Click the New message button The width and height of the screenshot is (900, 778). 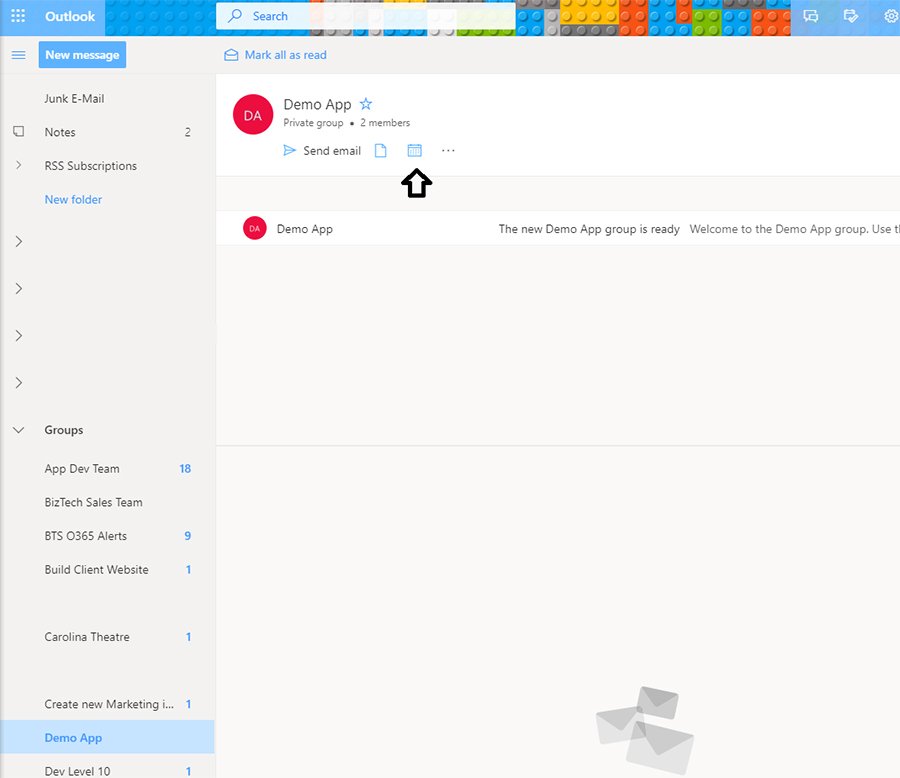(82, 55)
